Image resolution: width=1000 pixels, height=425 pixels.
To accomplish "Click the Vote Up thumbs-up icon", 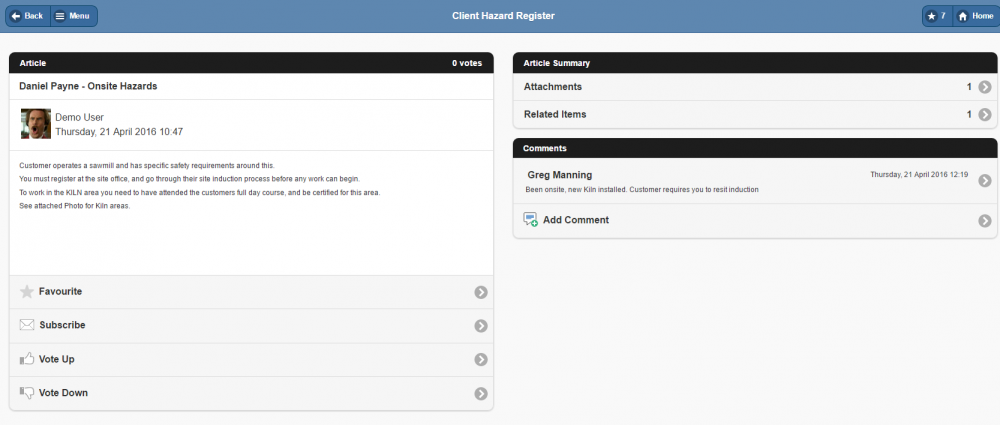I will pos(27,359).
